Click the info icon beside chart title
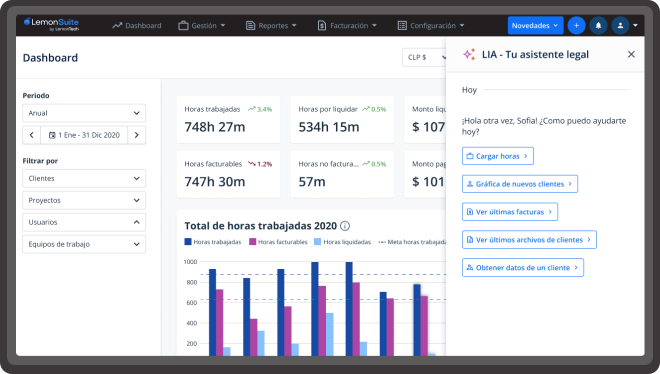Image resolution: width=660 pixels, height=374 pixels. click(345, 226)
